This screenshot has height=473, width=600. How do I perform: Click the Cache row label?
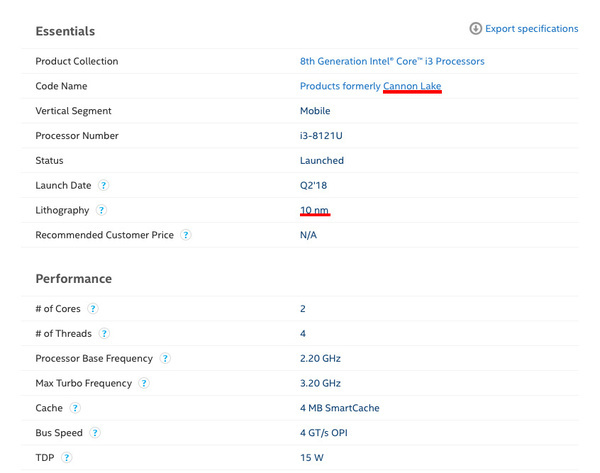(49, 408)
